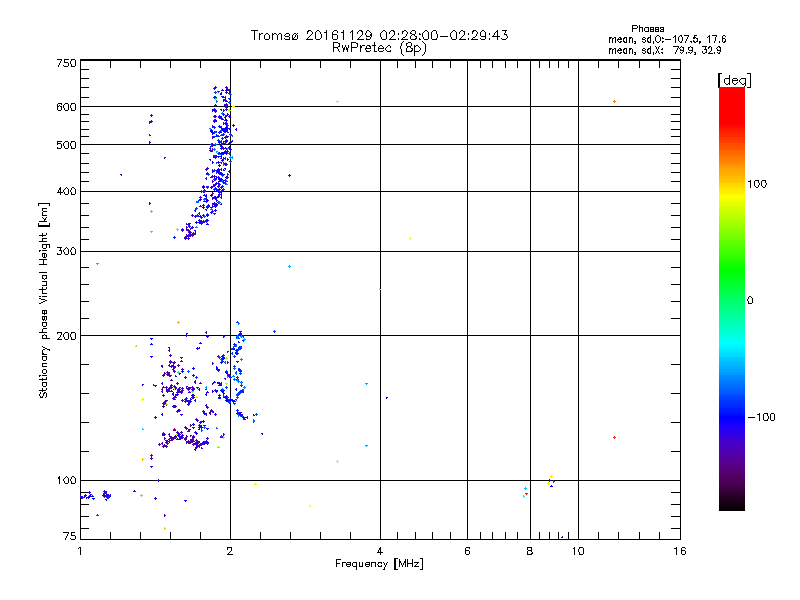Screen dimensions: 800x600
Task: Click the y-axis '75' tick label
Action: (x=70, y=536)
